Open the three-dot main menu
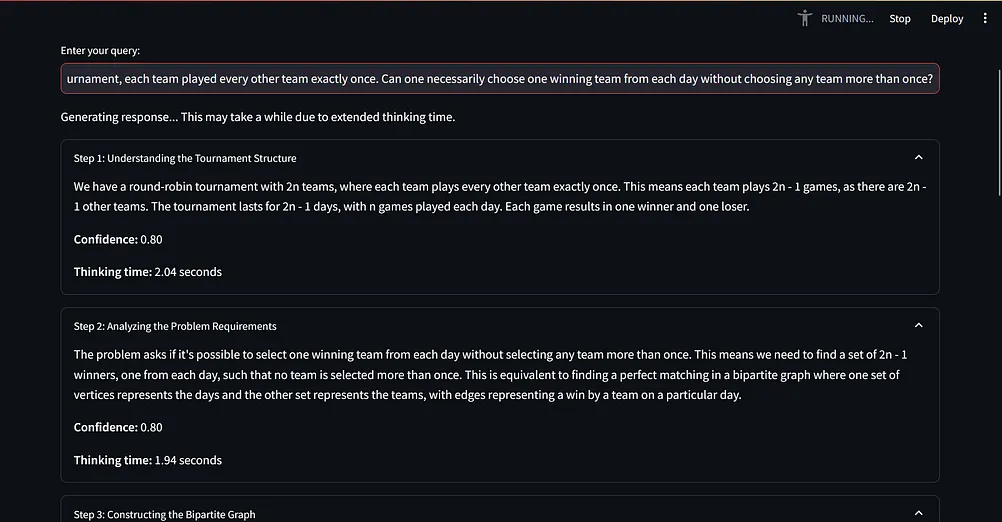The width and height of the screenshot is (1002, 522). pyautogui.click(x=985, y=18)
